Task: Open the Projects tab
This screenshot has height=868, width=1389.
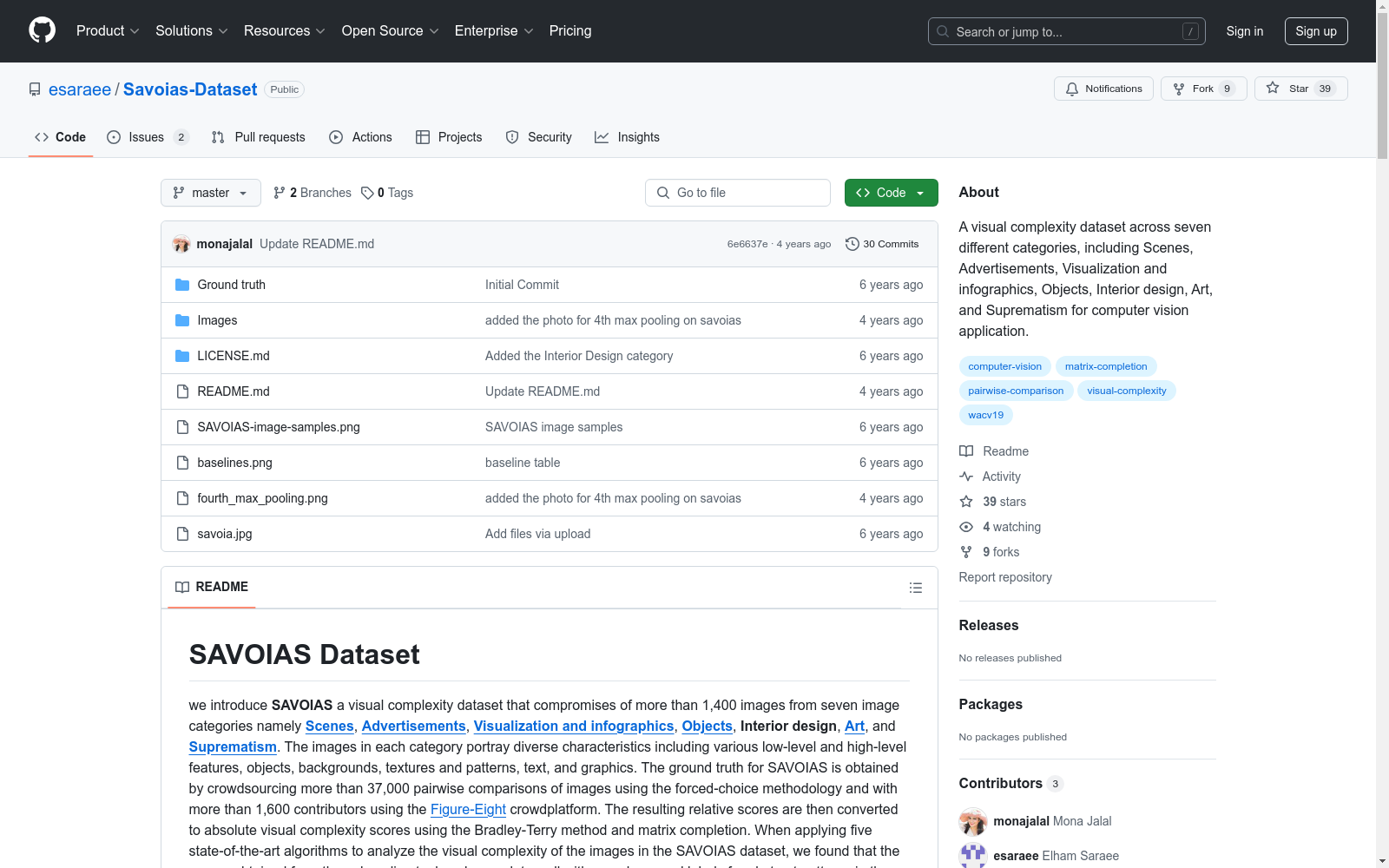Action: tap(449, 137)
